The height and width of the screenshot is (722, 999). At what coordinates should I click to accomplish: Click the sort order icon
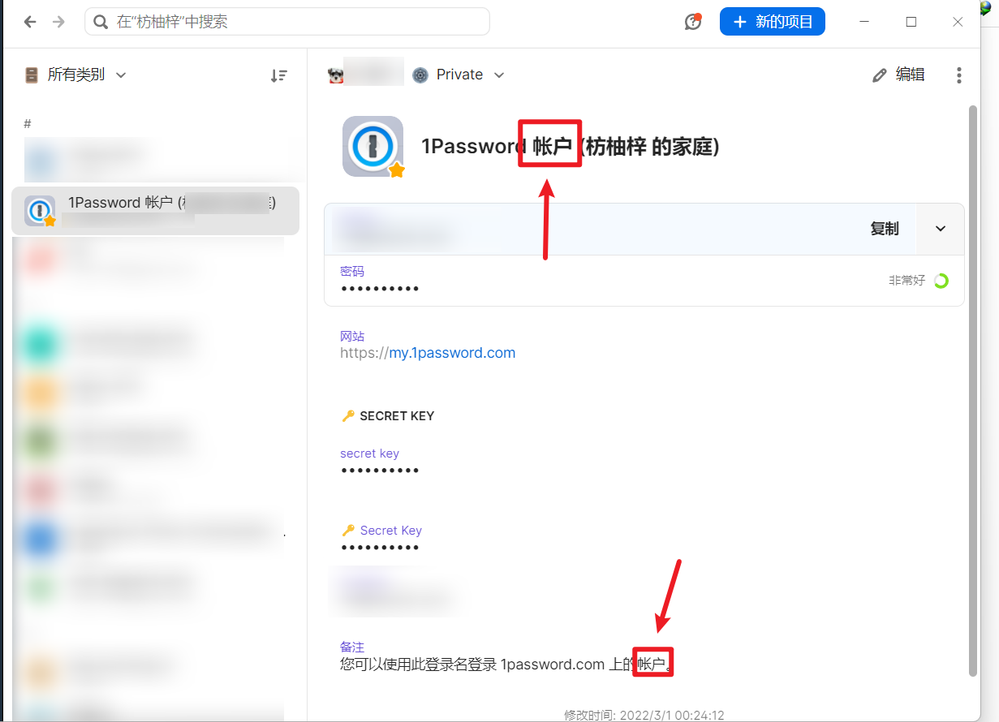[279, 75]
